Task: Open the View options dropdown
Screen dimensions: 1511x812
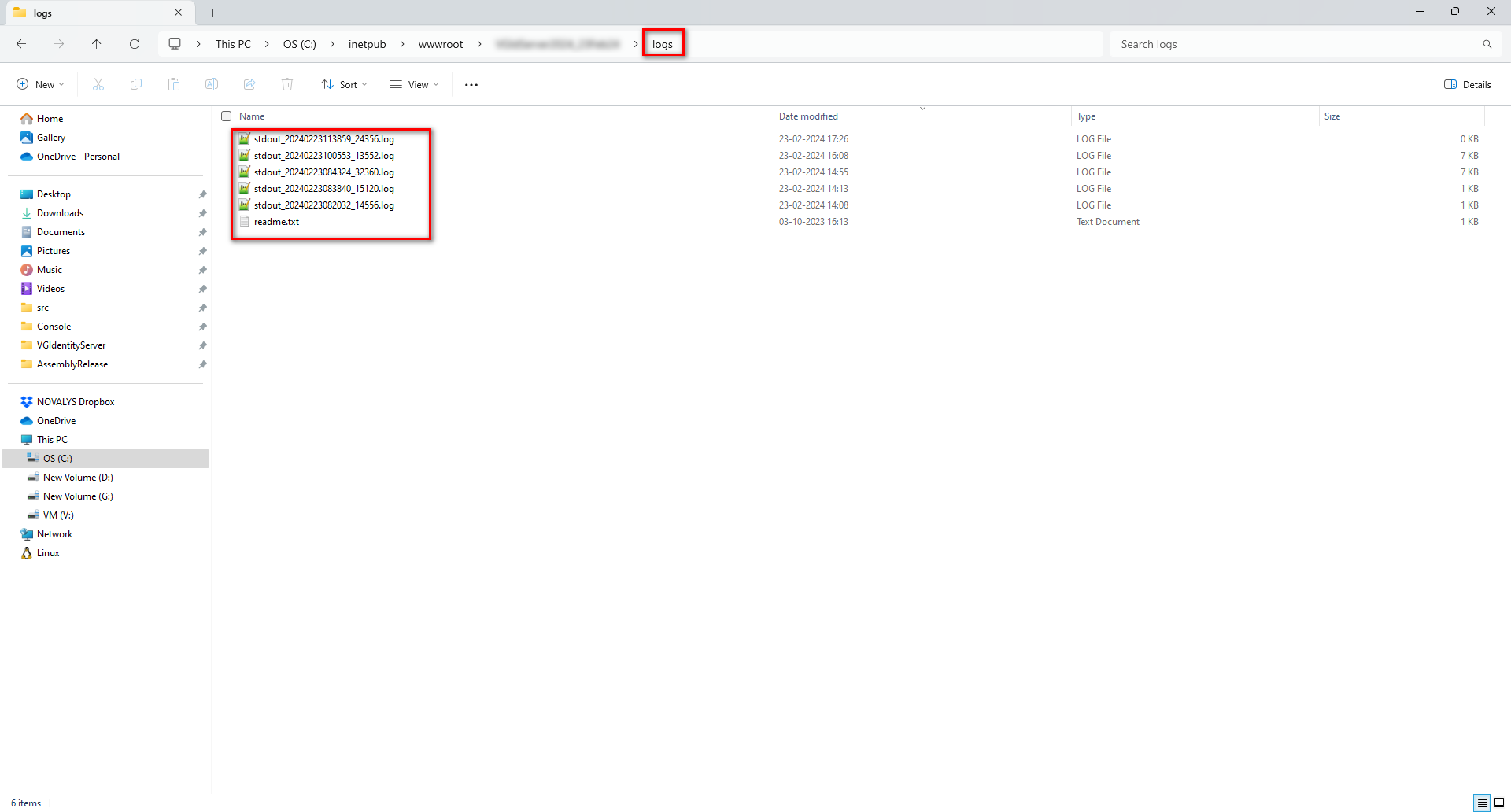Action: coord(413,84)
